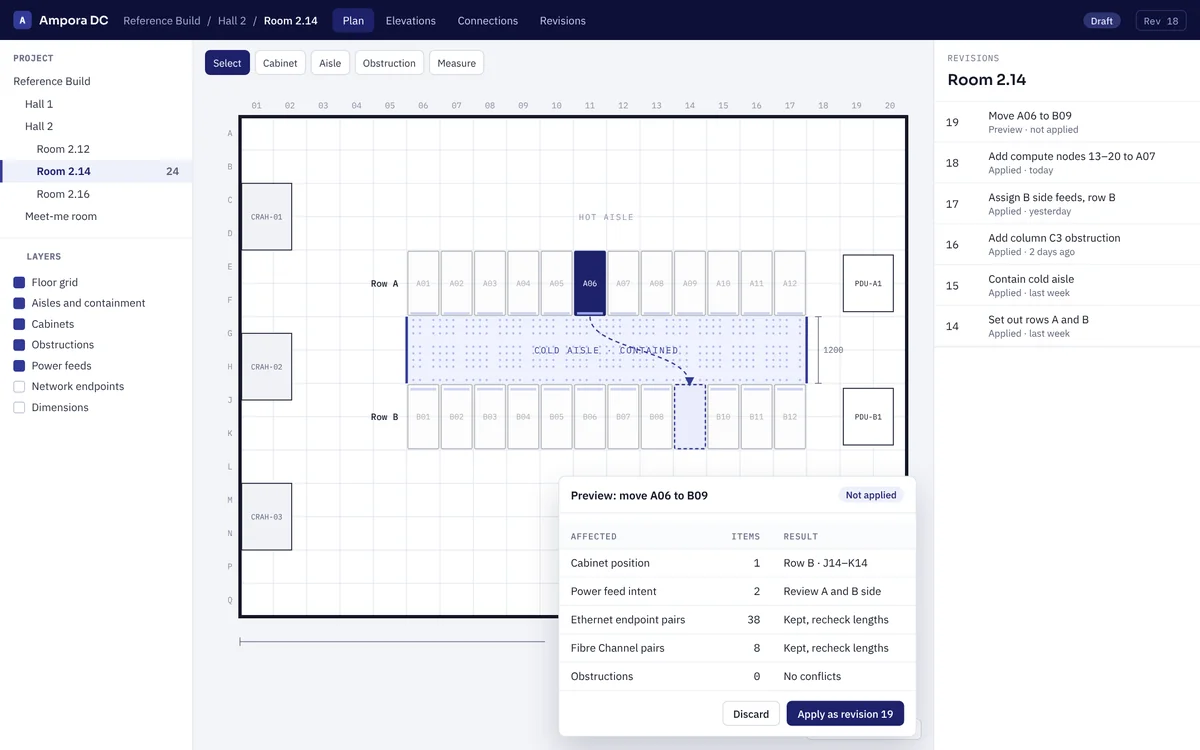The height and width of the screenshot is (750, 1200).
Task: Select cabinet A01 in Row A
Action: pyautogui.click(x=423, y=283)
